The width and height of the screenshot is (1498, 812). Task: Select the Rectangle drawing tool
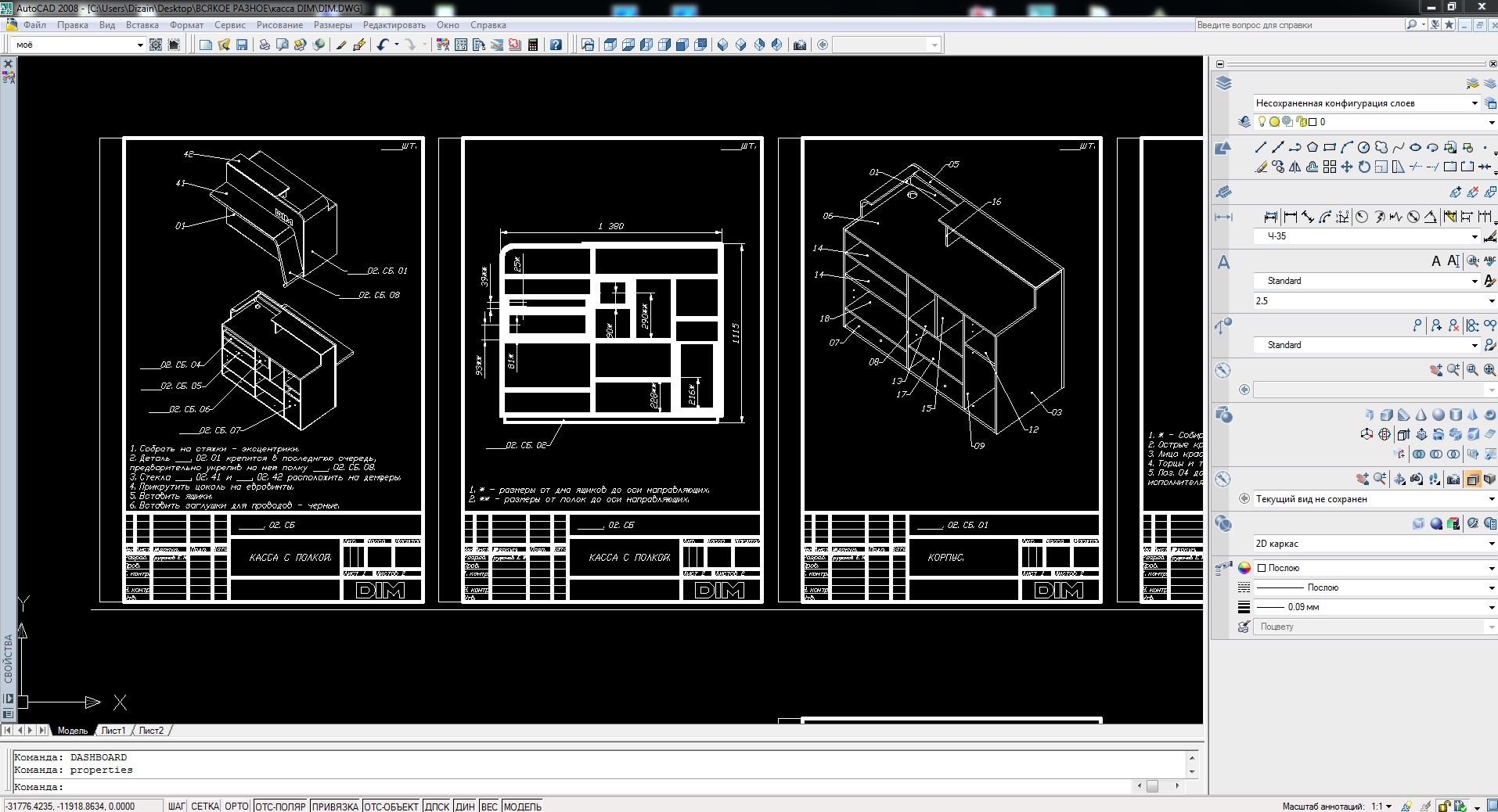1329,147
